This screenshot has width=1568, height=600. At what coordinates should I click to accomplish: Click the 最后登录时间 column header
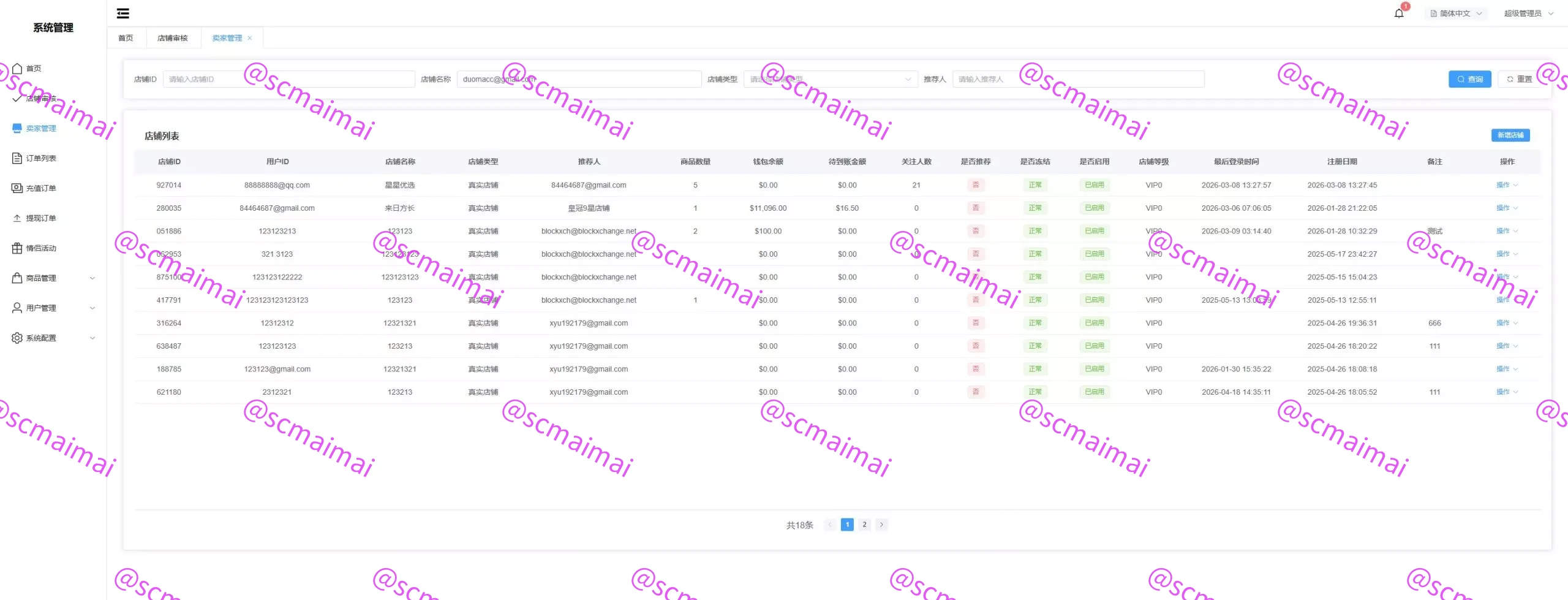coord(1236,162)
